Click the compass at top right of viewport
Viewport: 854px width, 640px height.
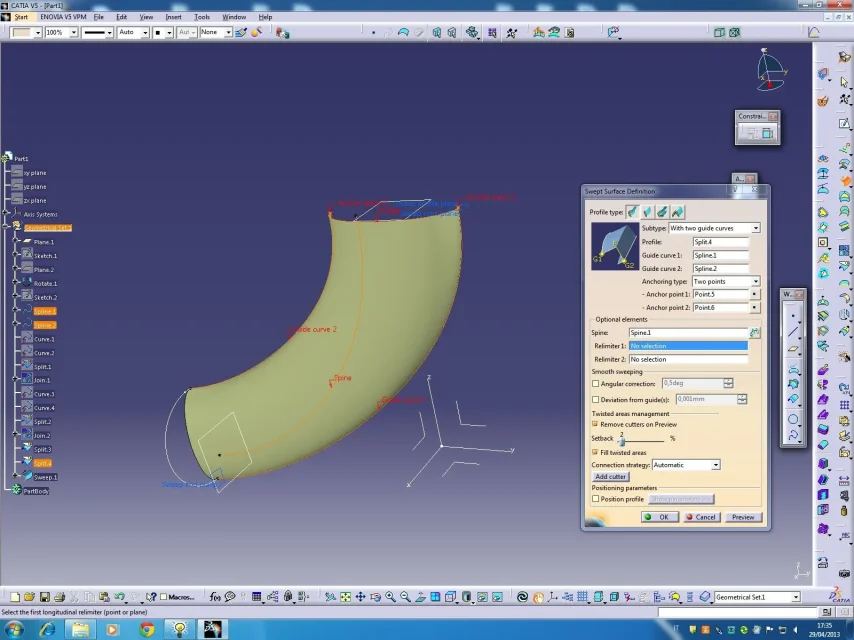(x=771, y=70)
